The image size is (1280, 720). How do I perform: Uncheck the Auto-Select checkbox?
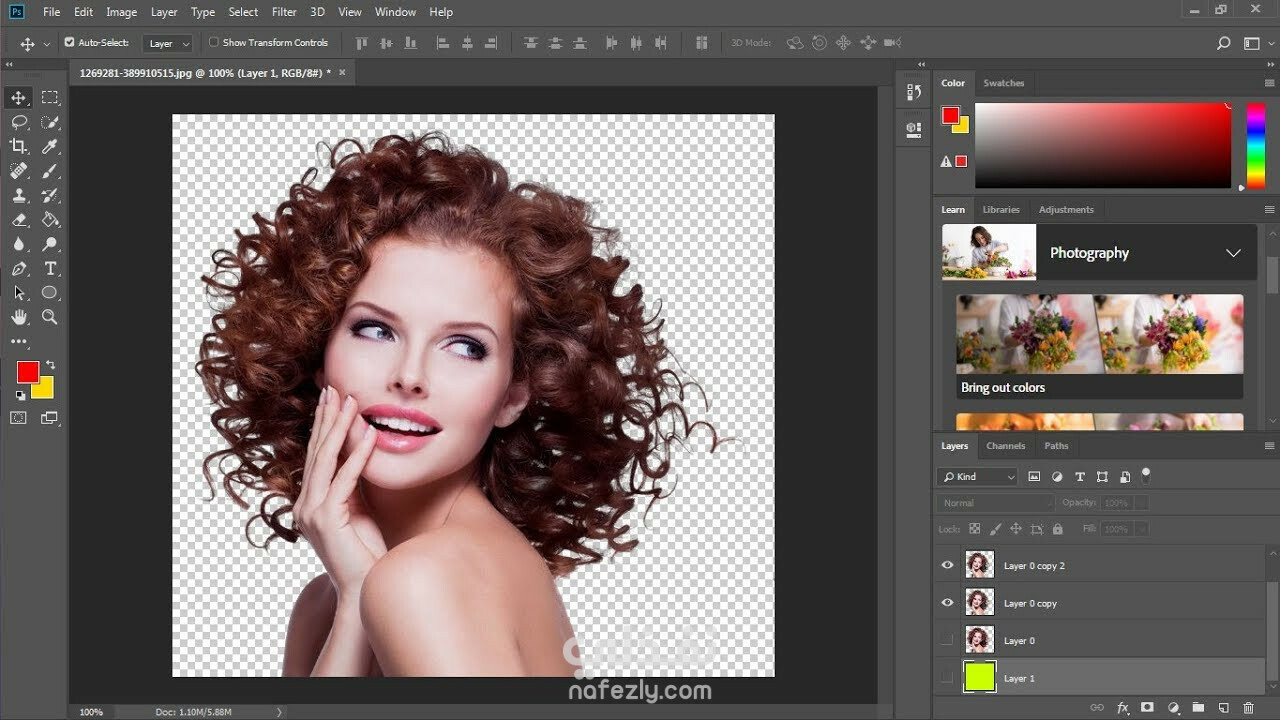click(70, 43)
